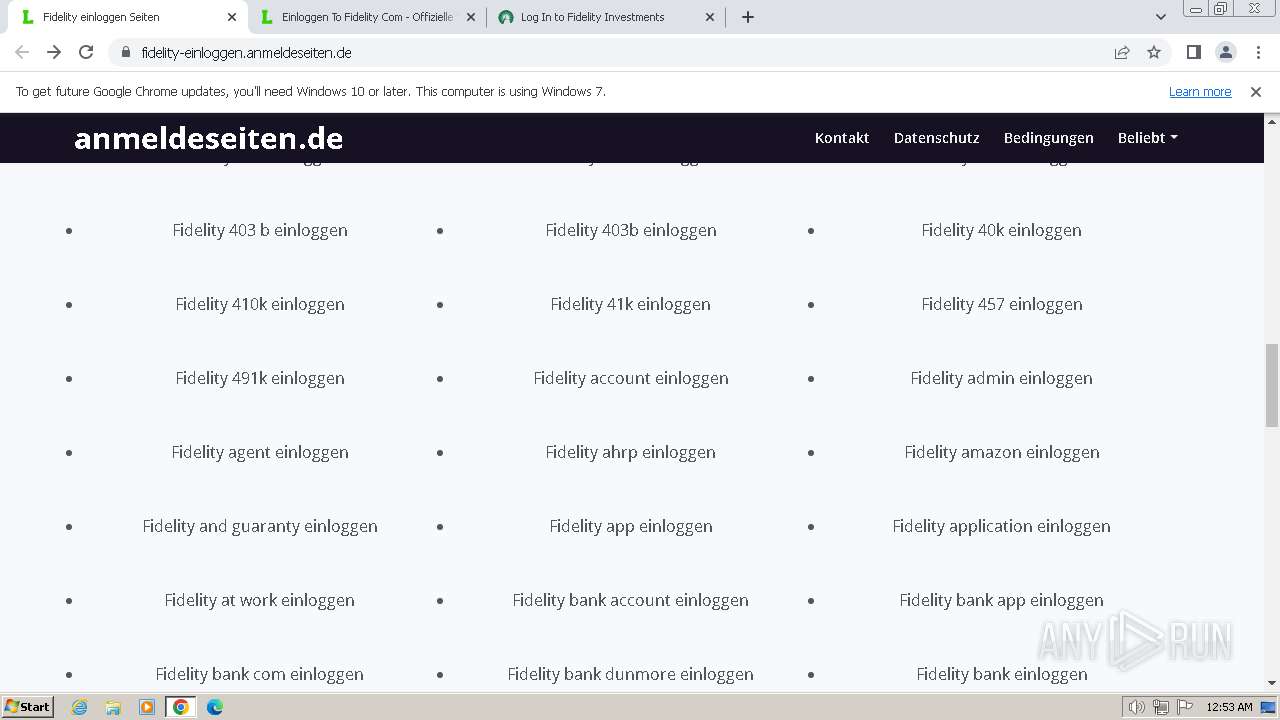Screen dimensions: 1280x720
Task: Select the 'Fidelity einloggen Seiten' tab
Action: 127,17
